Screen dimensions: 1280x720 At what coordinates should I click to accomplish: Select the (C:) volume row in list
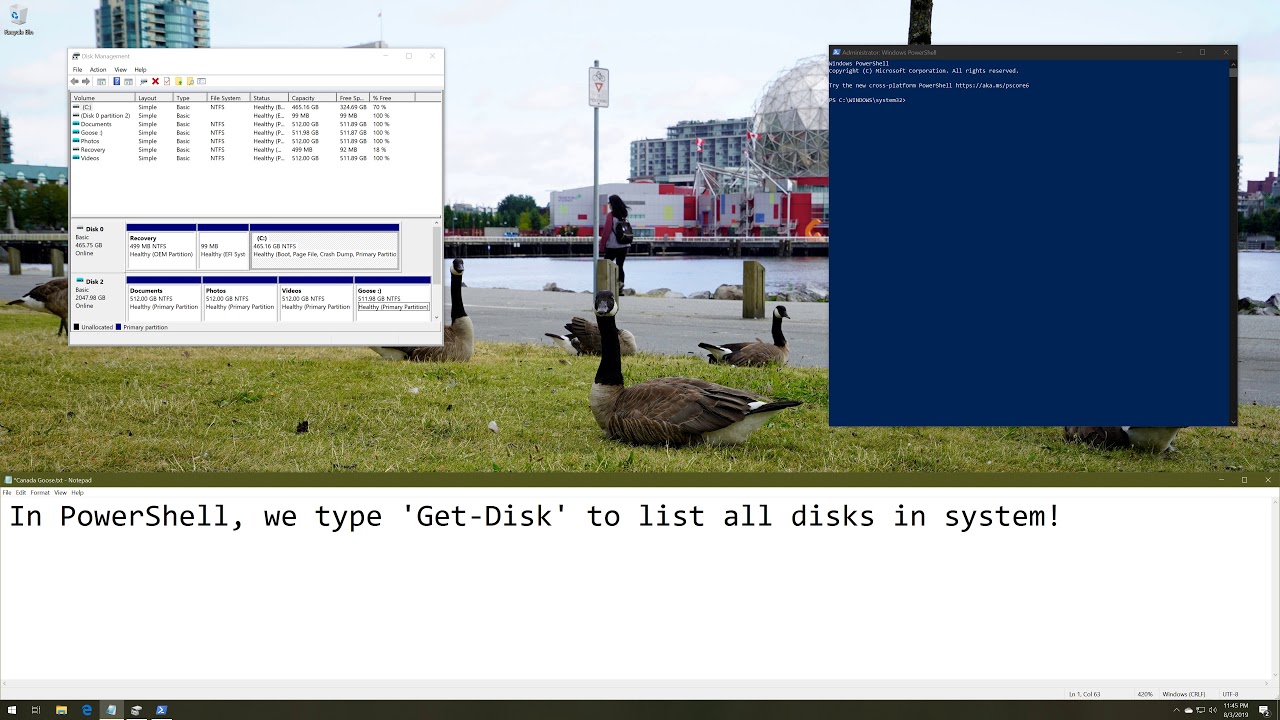click(255, 107)
